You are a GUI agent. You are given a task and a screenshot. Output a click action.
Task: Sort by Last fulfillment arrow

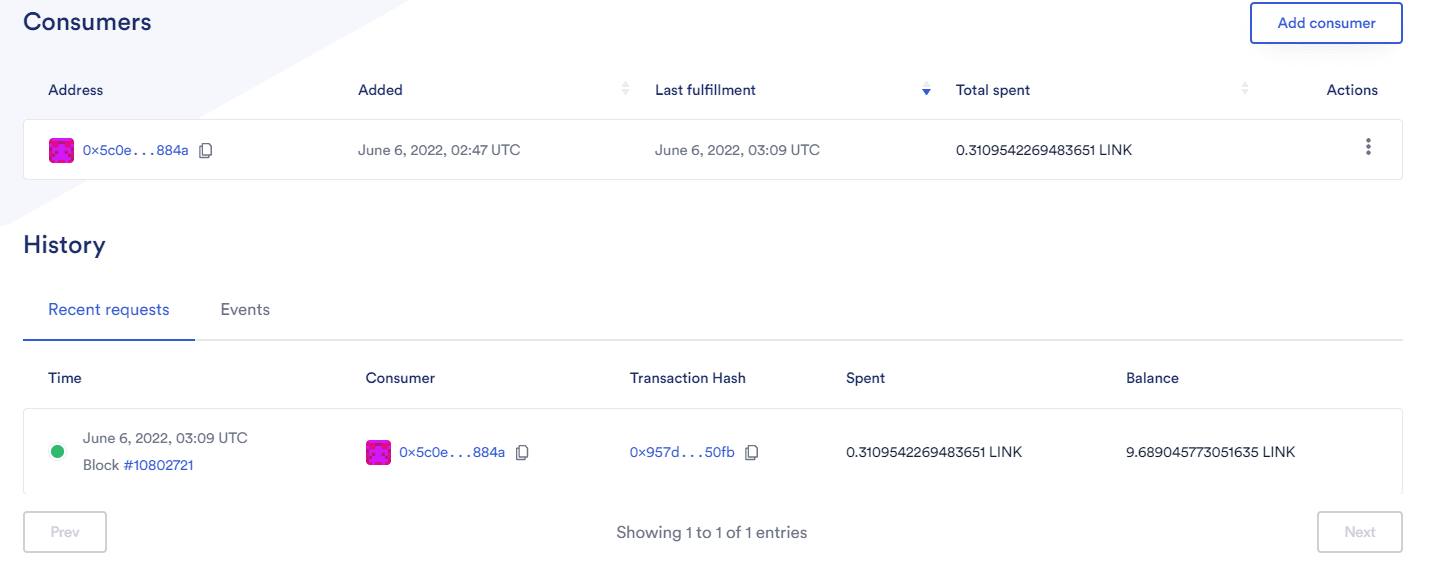tap(926, 91)
